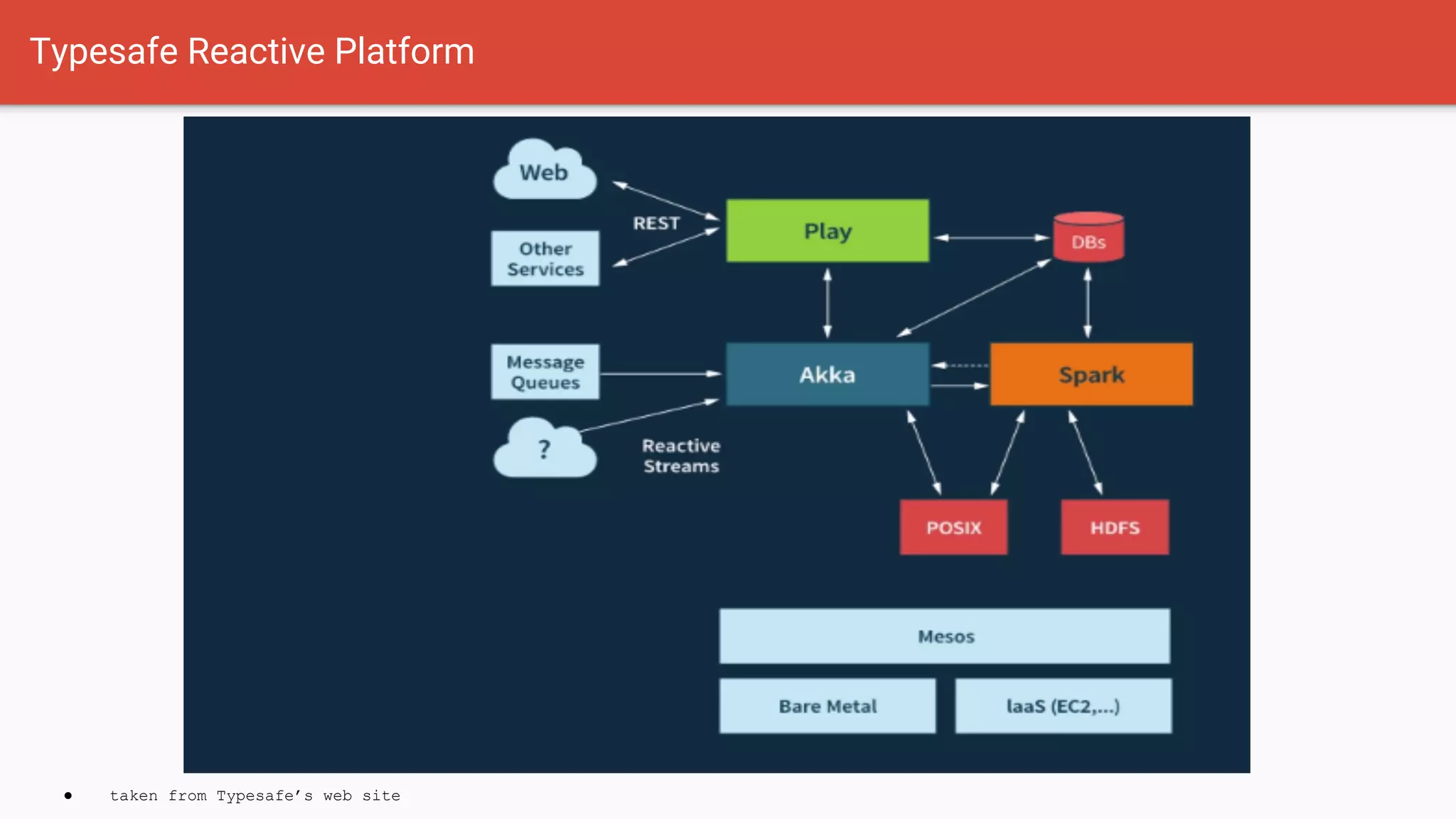The image size is (1456, 819).
Task: Select the Akka box
Action: point(828,375)
